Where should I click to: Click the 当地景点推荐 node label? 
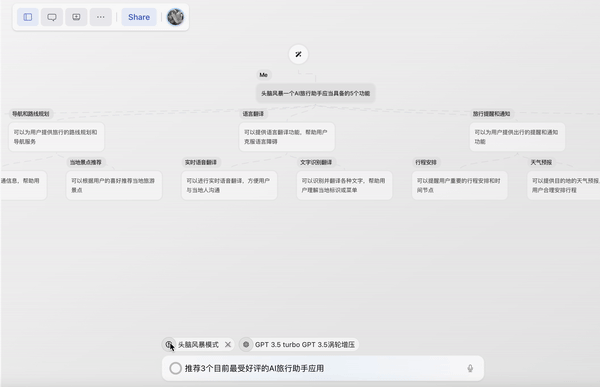coord(85,162)
